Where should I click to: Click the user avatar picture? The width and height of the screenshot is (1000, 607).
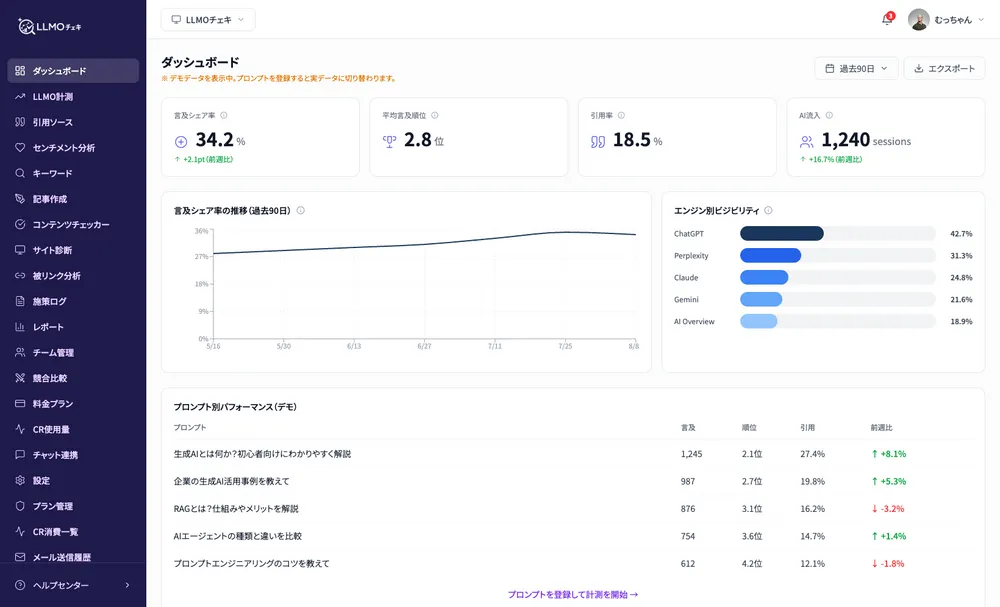918,20
